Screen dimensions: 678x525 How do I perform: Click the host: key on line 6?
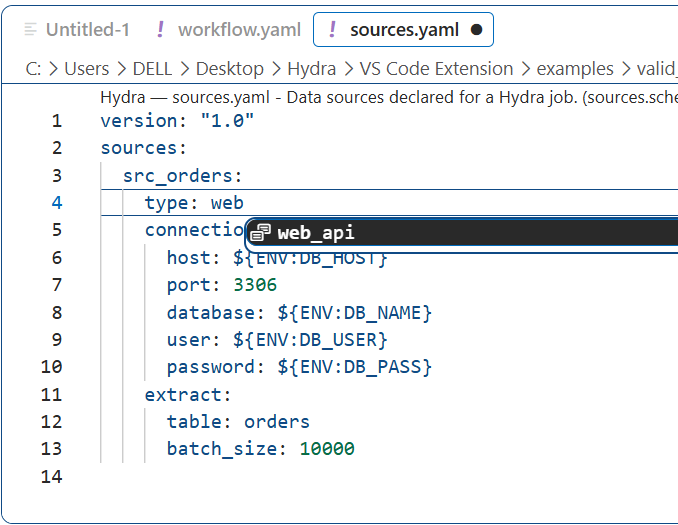pos(193,258)
